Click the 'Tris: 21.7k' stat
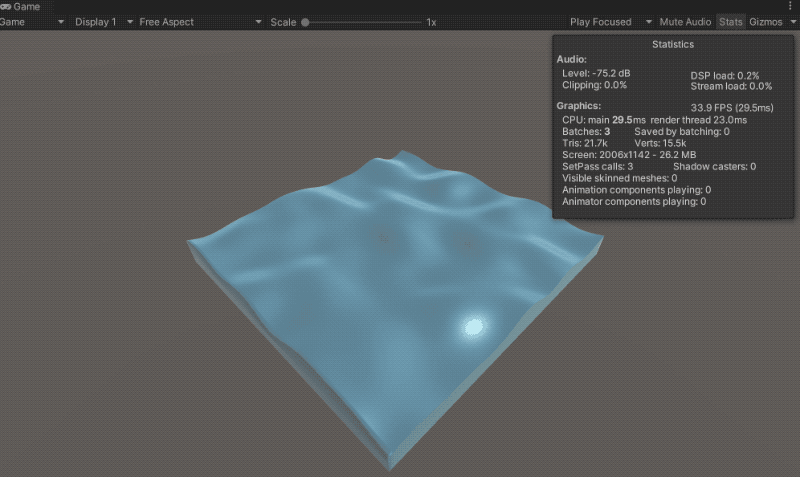The height and width of the screenshot is (477, 800). click(585, 143)
